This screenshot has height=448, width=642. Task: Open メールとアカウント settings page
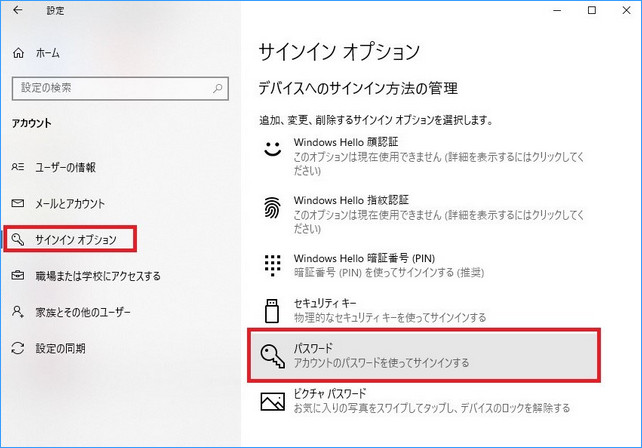point(68,203)
